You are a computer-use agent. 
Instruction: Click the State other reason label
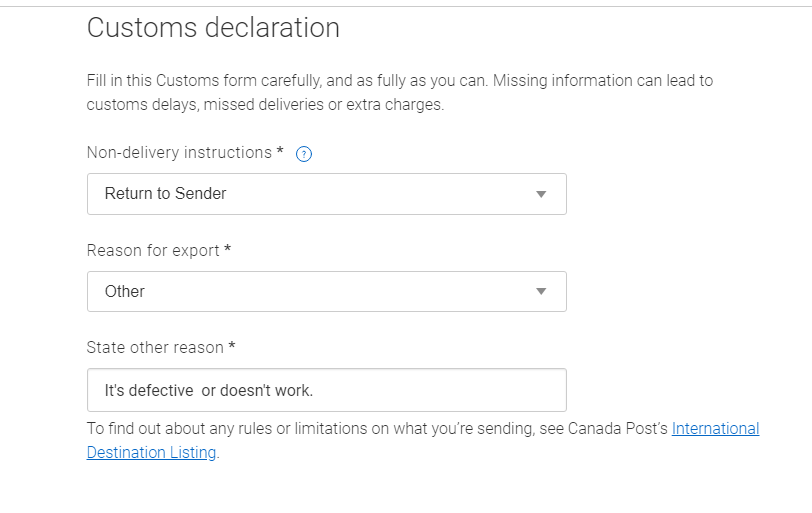click(x=155, y=347)
